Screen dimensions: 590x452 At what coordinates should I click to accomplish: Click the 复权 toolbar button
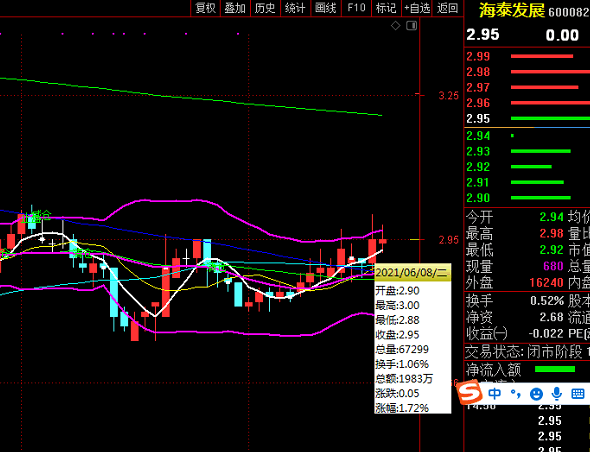click(x=205, y=8)
